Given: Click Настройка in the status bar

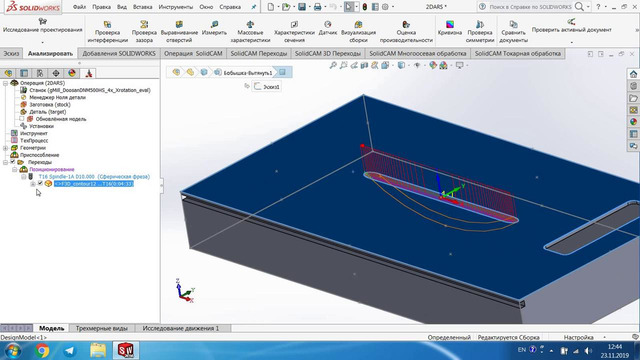Looking at the screenshot, I should tap(578, 338).
